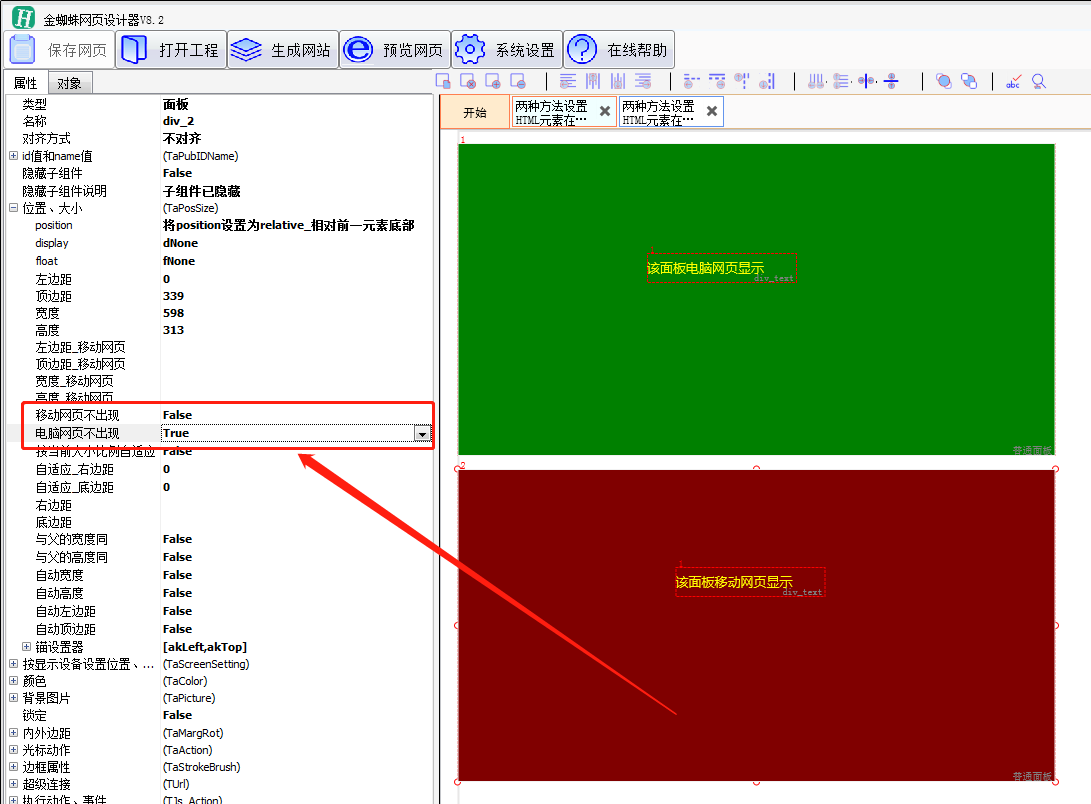Expand the 光标动作 property group
Screen dimensions: 1091x804
13,749
